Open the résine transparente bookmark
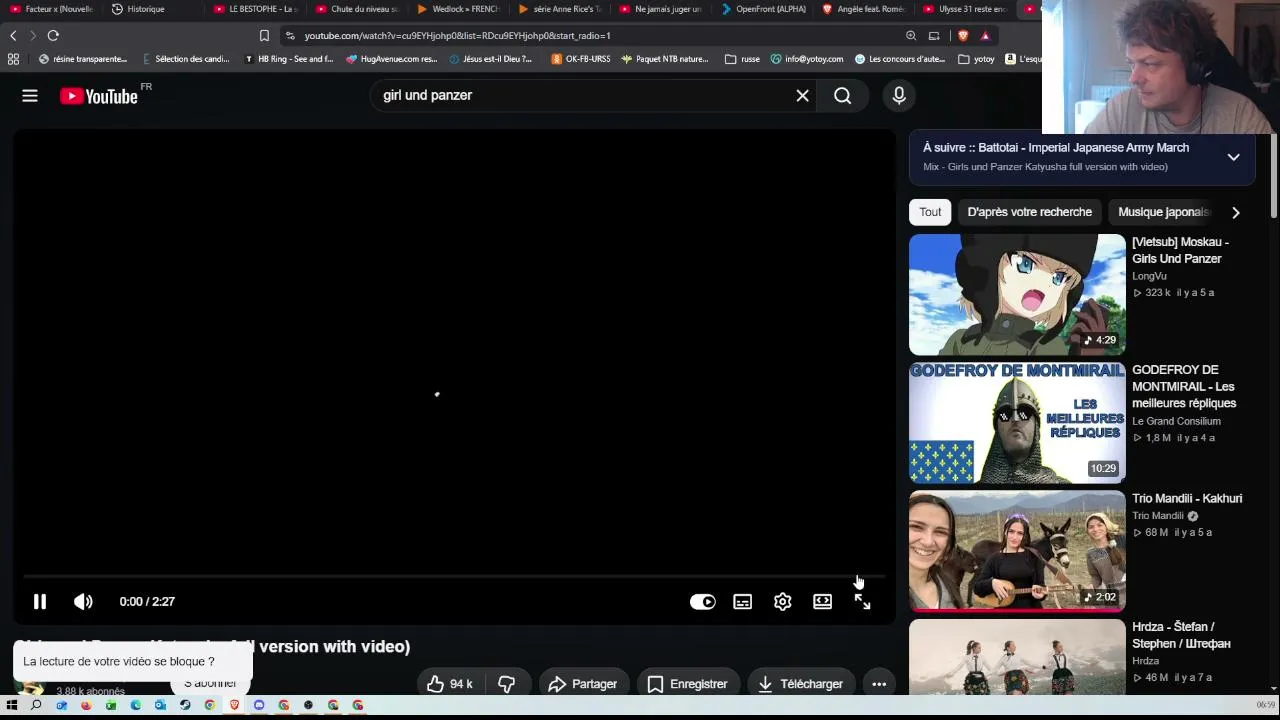This screenshot has height=720, width=1280. coord(83,59)
